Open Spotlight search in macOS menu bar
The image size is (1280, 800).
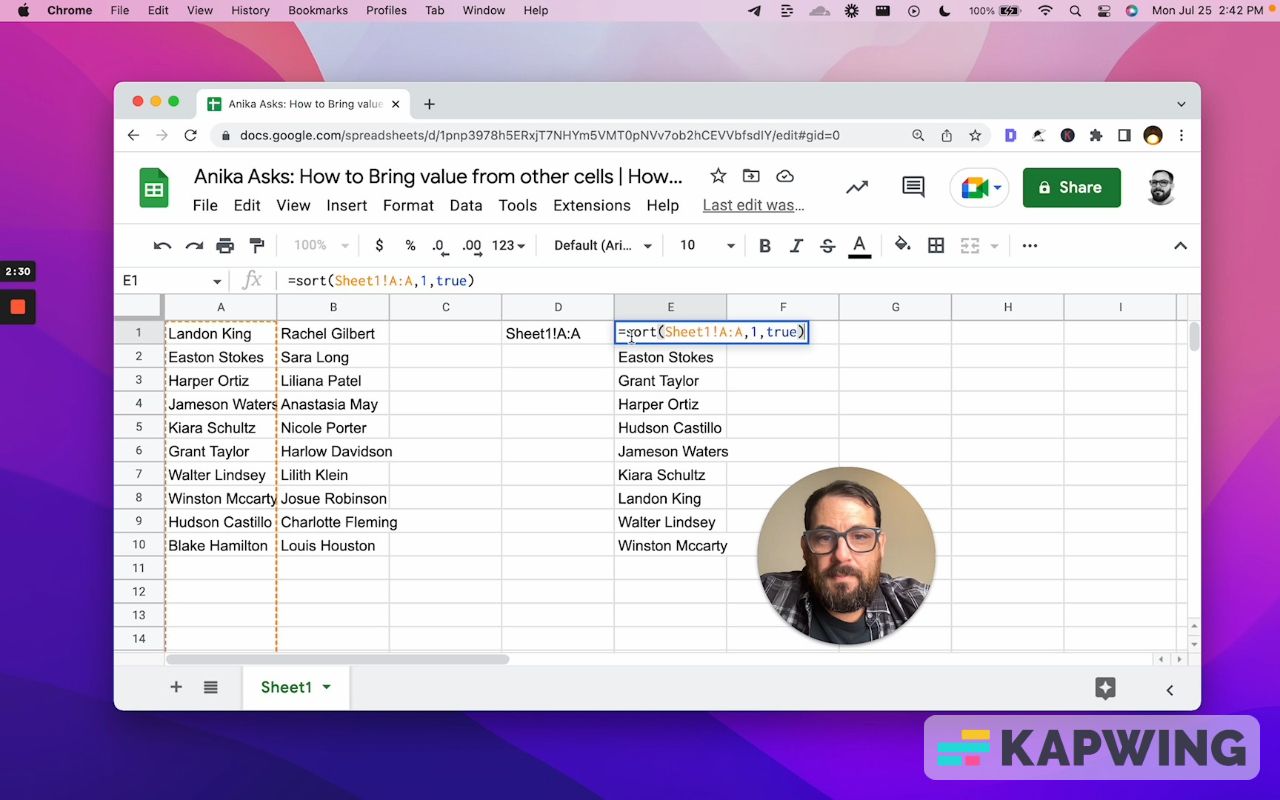(1075, 11)
